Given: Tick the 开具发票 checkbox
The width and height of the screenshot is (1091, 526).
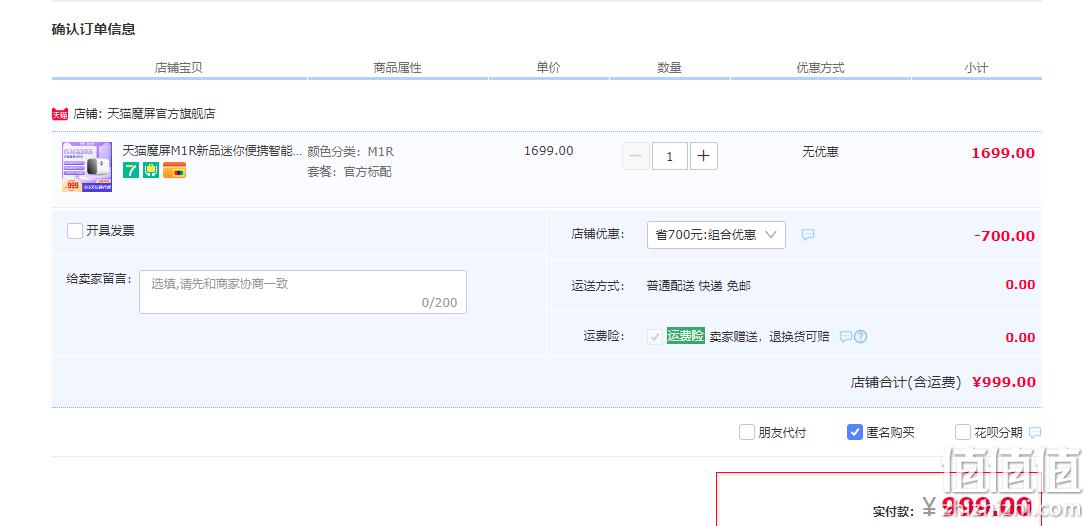Looking at the screenshot, I should point(75,231).
